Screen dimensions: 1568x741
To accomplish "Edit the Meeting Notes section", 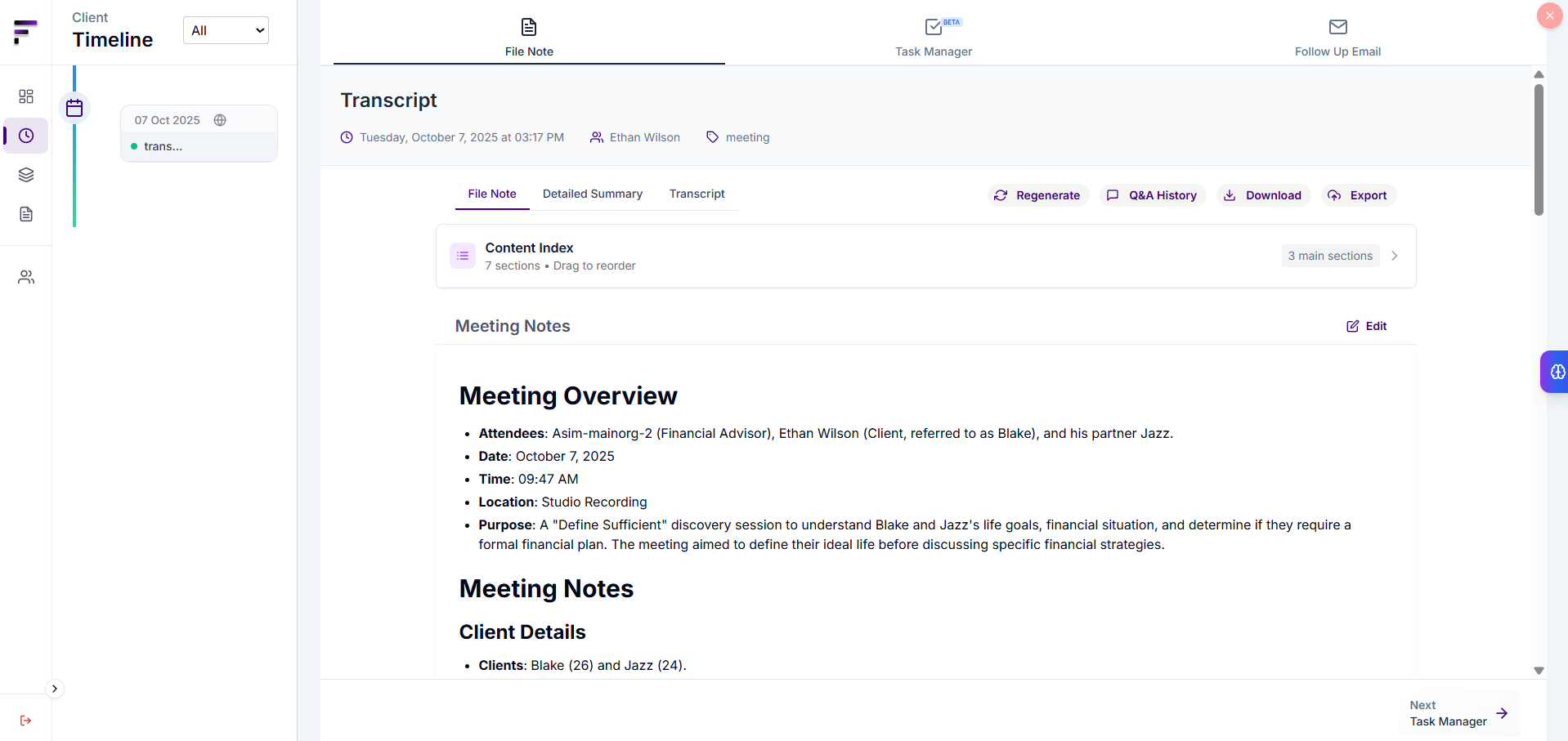I will [x=1365, y=326].
